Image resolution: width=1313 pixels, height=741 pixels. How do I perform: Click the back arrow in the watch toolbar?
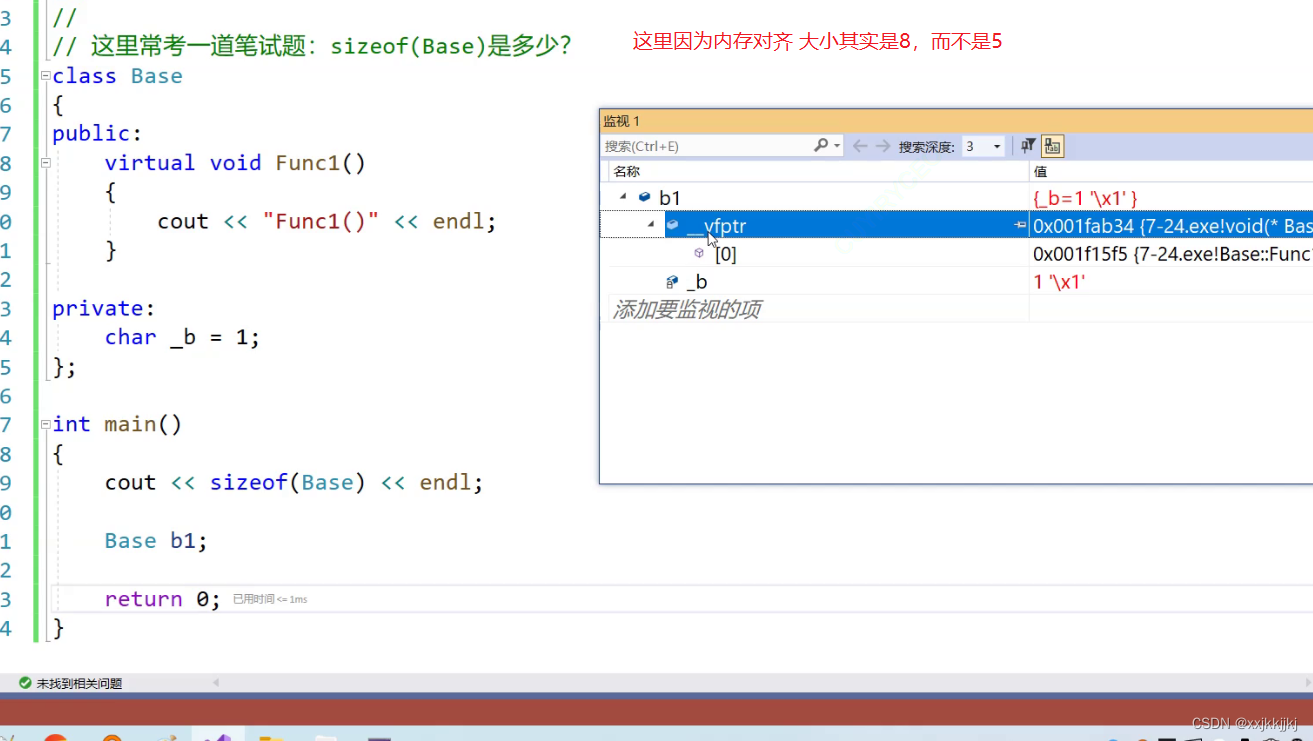click(860, 146)
